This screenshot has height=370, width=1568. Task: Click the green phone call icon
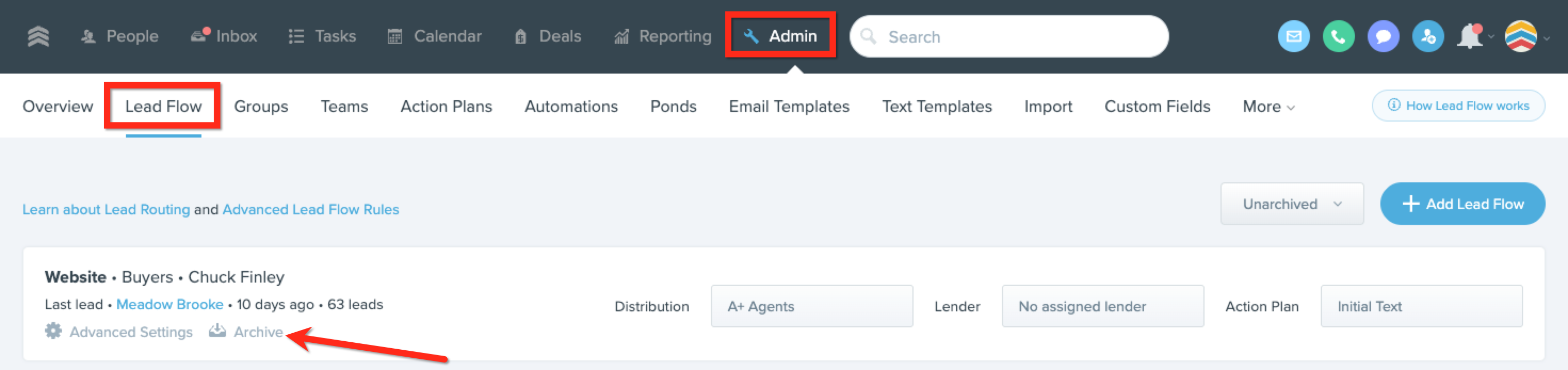[x=1338, y=36]
